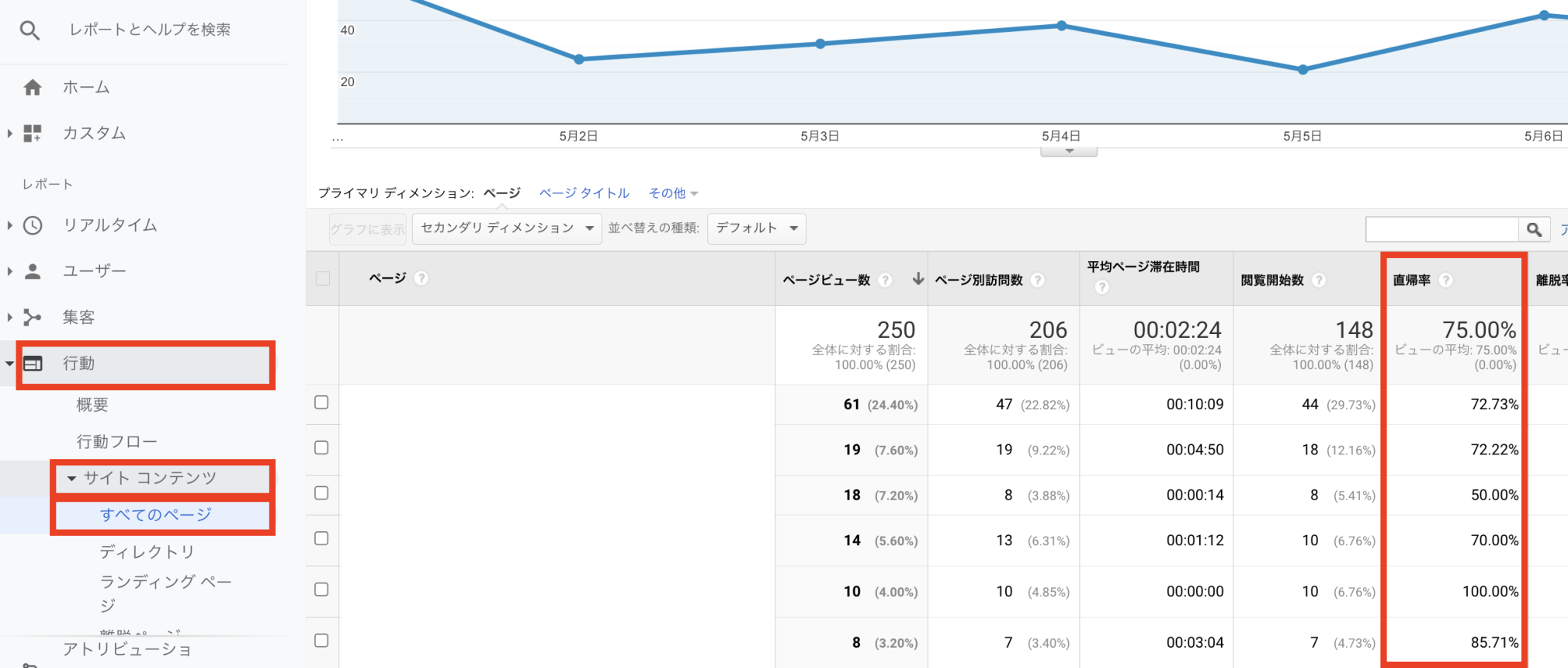Expand the ユーザー section arrow
Viewport: 1568px width, 668px height.
(9, 271)
